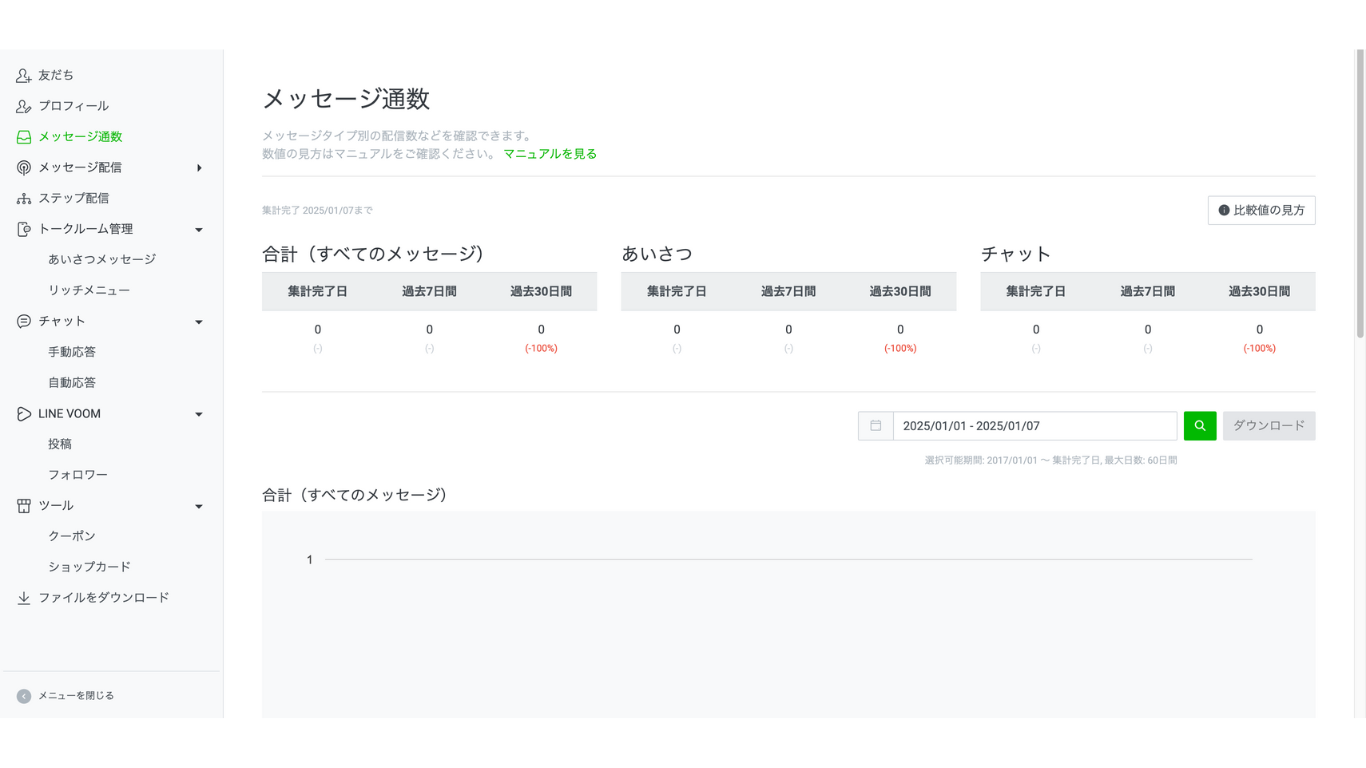Click the メッセージ配信 broadcast icon

(24, 168)
